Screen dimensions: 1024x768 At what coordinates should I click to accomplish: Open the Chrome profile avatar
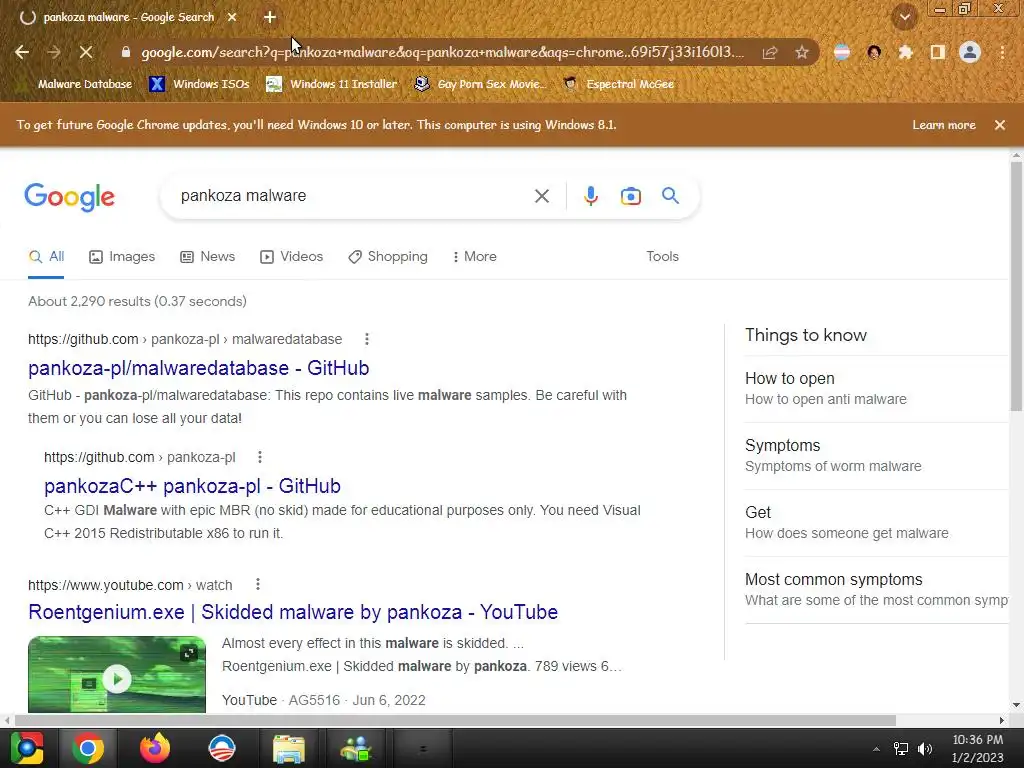click(970, 52)
